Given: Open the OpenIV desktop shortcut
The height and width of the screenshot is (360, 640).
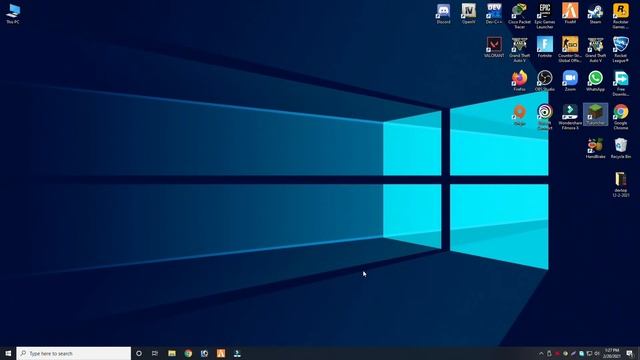Looking at the screenshot, I should 469,13.
